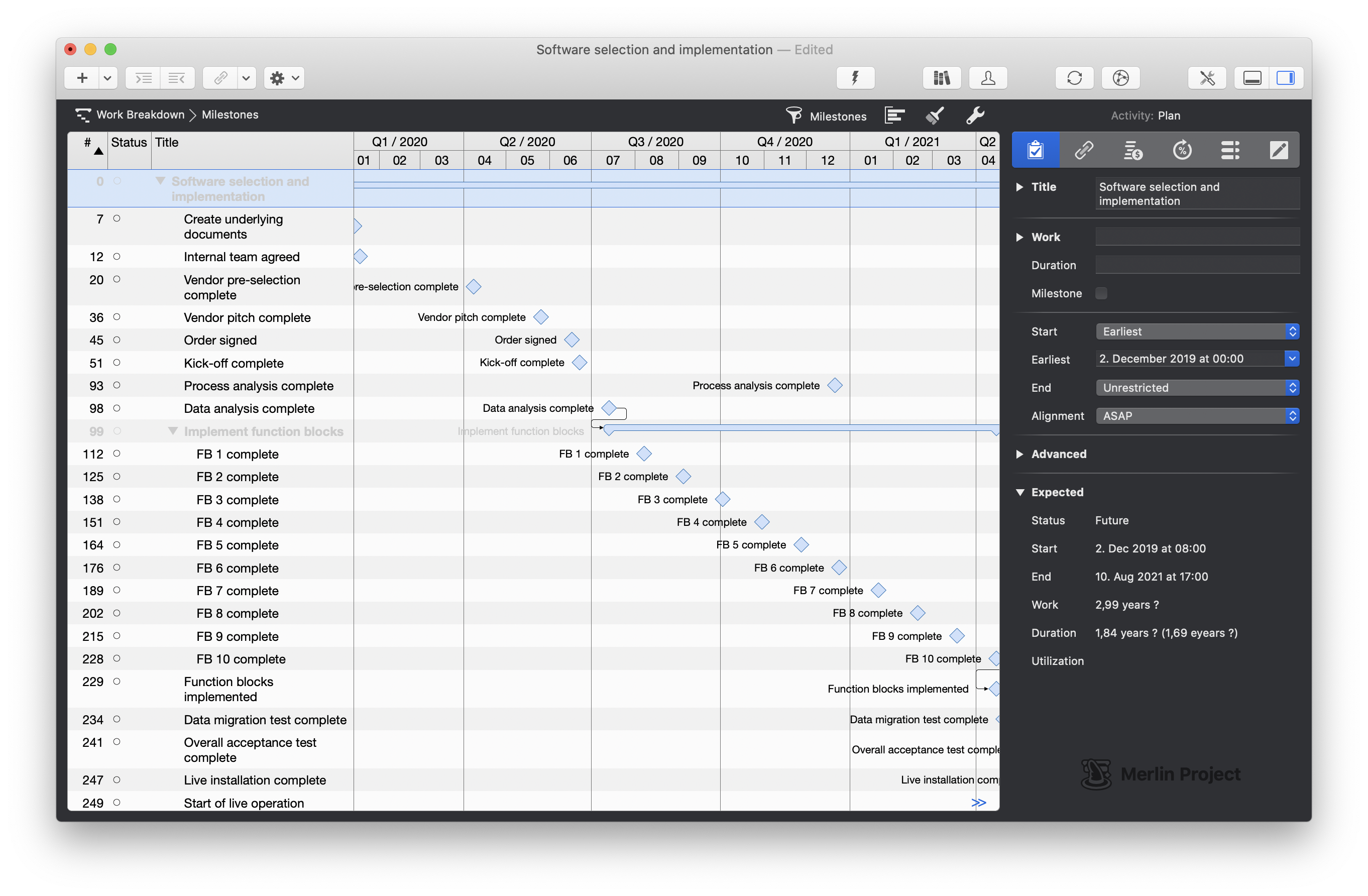Click the Work Breakdown view icon
Image resolution: width=1368 pixels, height=896 pixels.
point(83,115)
